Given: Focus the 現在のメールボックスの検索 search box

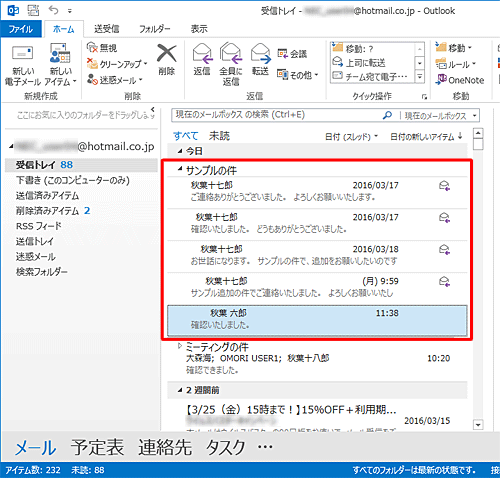Looking at the screenshot, I should point(277,115).
